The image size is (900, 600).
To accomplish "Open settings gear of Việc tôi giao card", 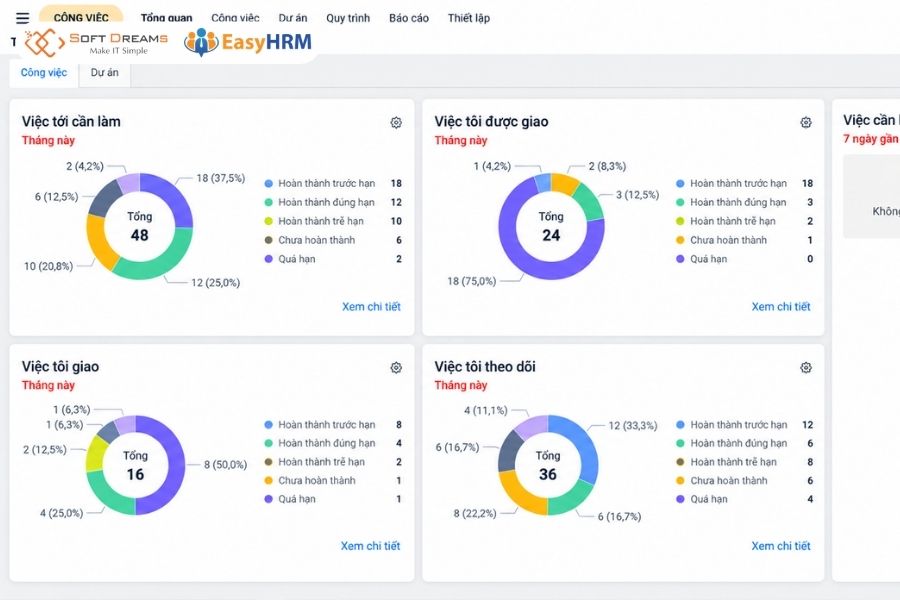I will [396, 367].
